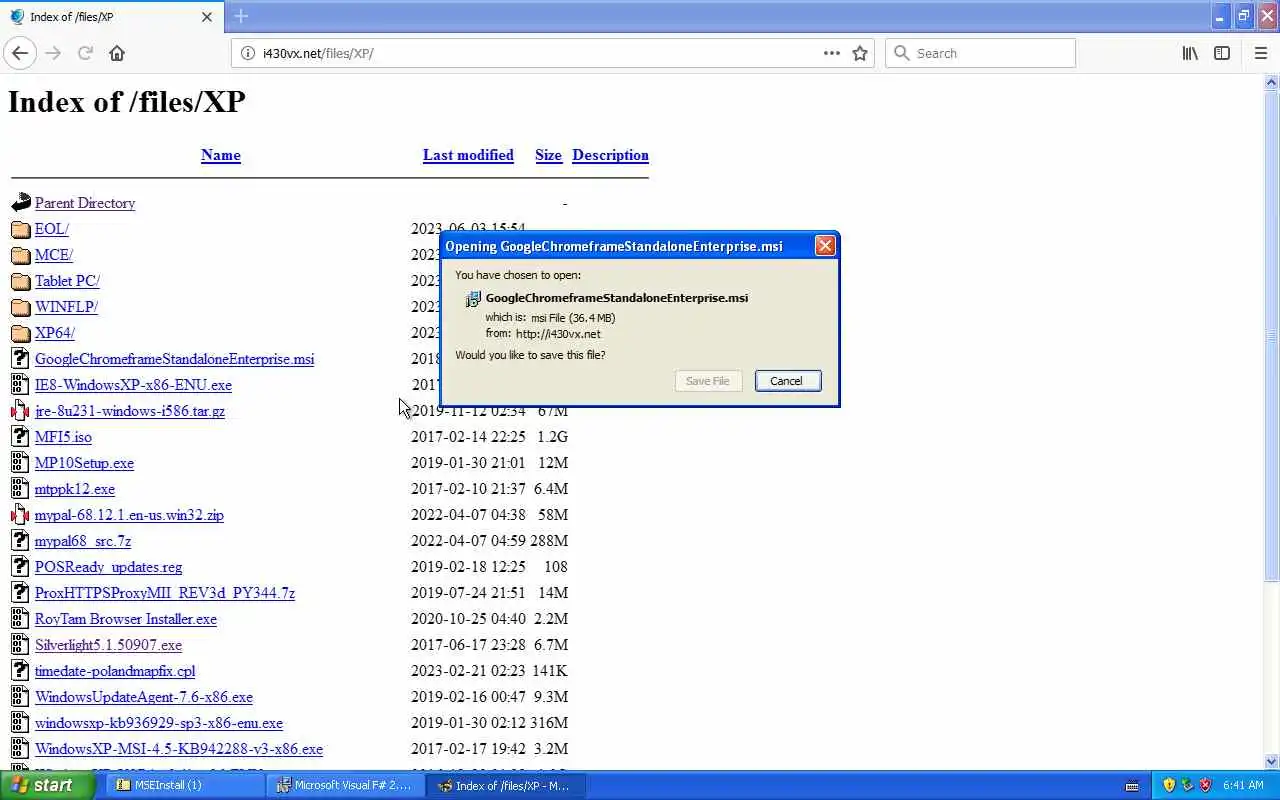This screenshot has width=1280, height=800.
Task: Close the Index of /files/XP tab
Action: click(x=207, y=17)
